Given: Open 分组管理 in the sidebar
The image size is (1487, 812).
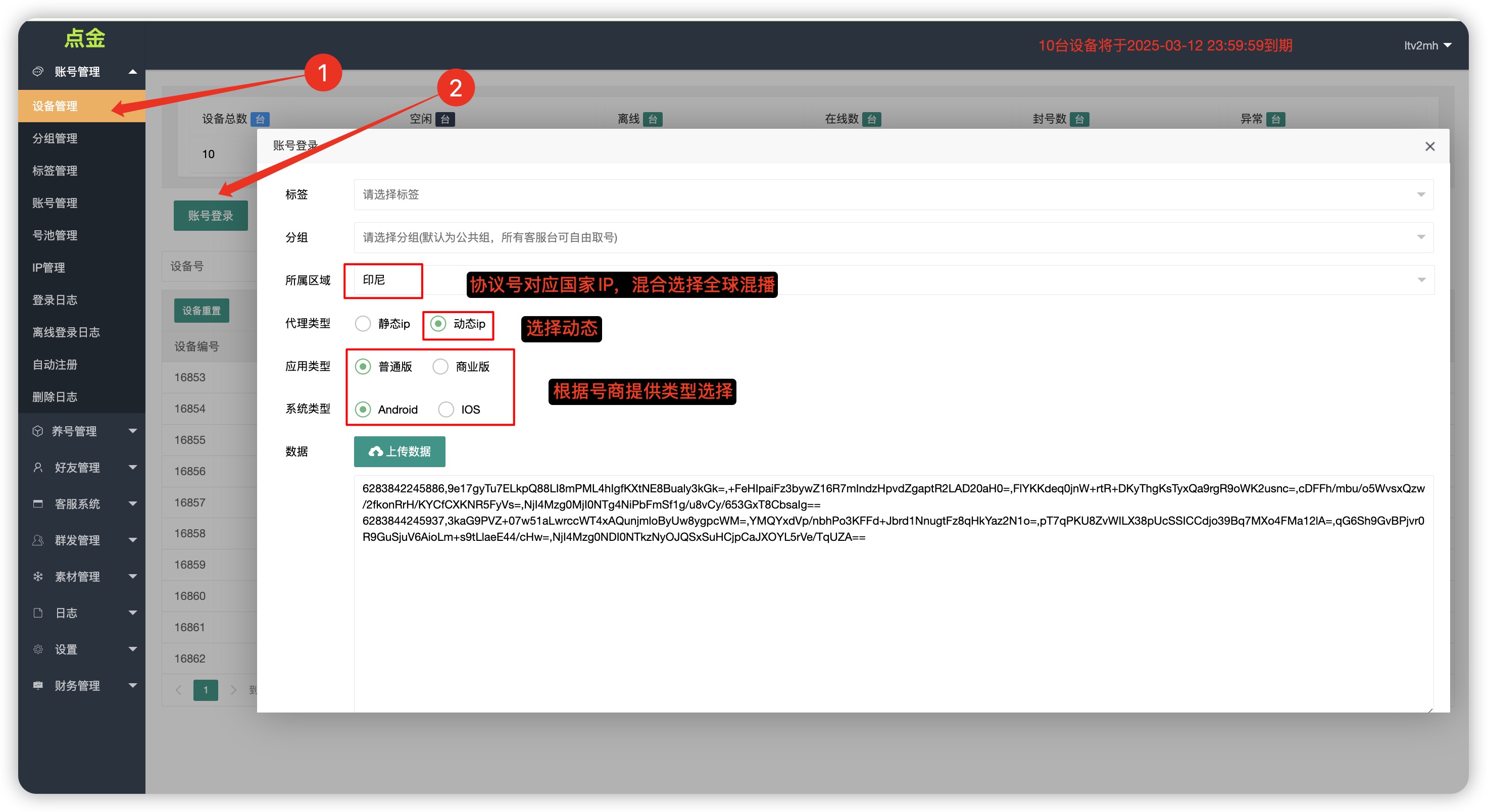Looking at the screenshot, I should pos(55,138).
